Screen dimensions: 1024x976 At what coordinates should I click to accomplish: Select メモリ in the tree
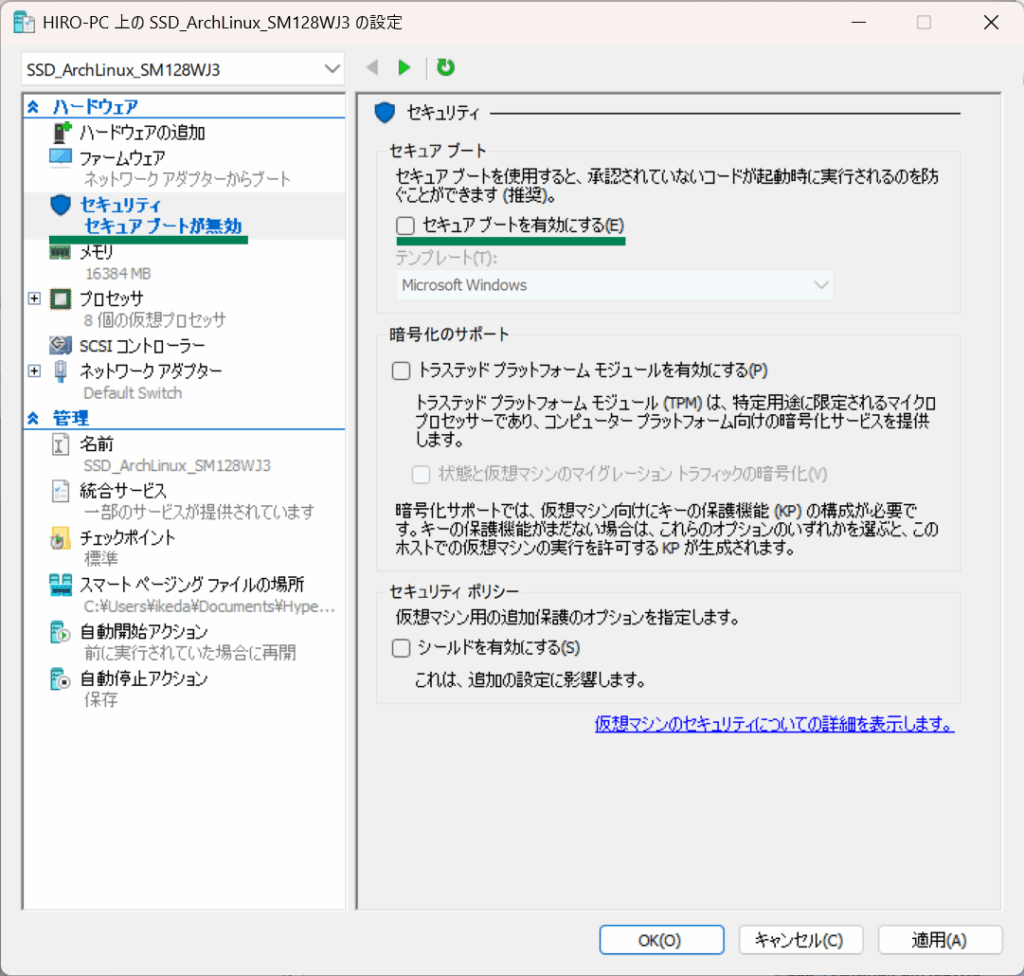[97, 252]
